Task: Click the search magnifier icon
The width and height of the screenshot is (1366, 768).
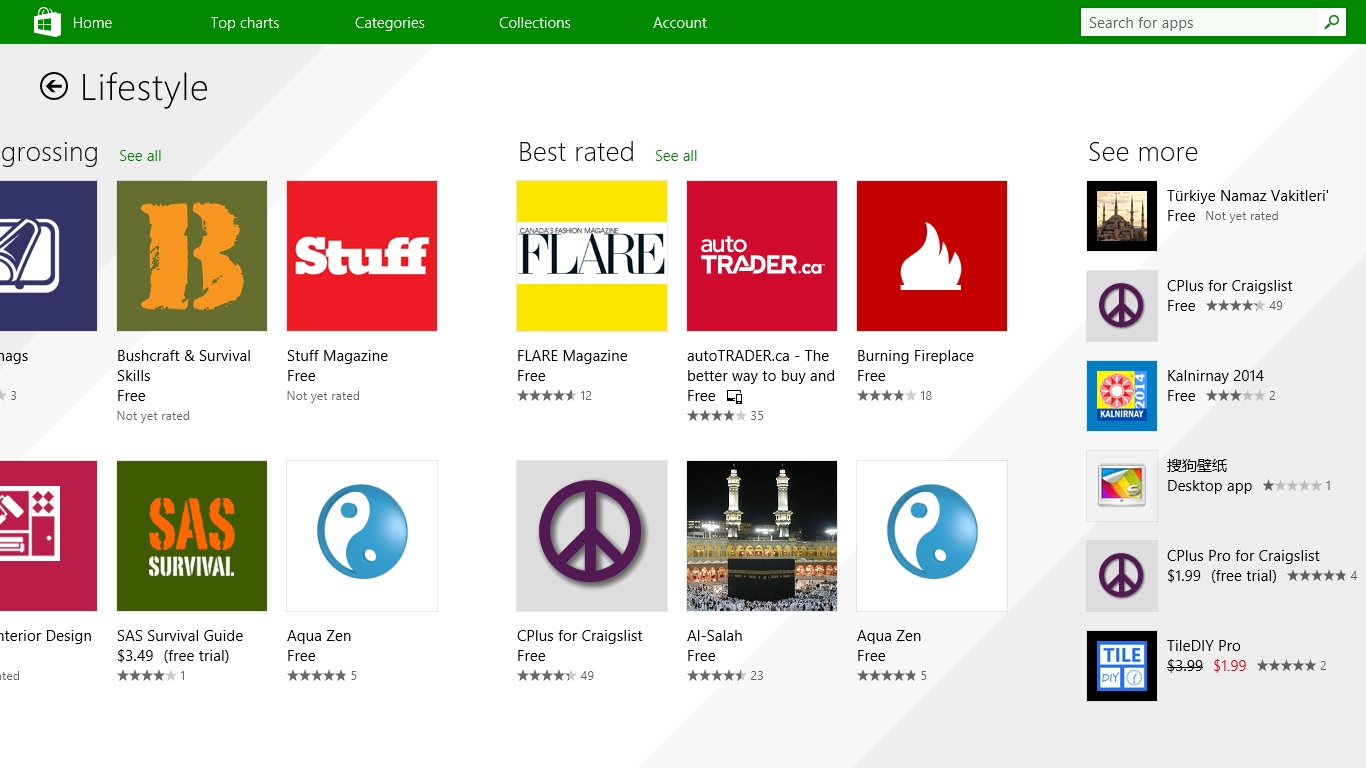Action: point(1331,22)
